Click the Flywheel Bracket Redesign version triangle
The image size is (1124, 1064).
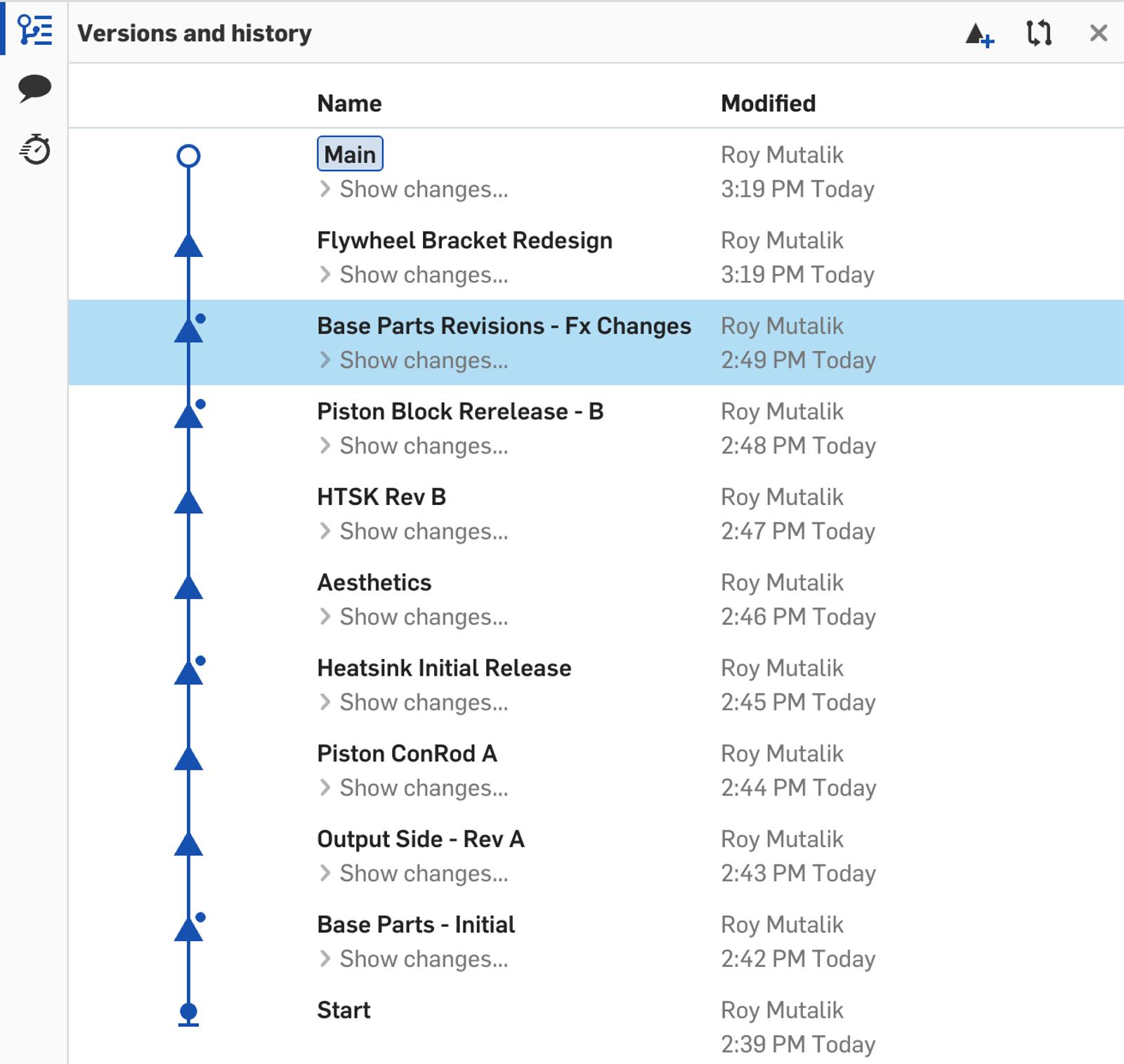tap(188, 246)
